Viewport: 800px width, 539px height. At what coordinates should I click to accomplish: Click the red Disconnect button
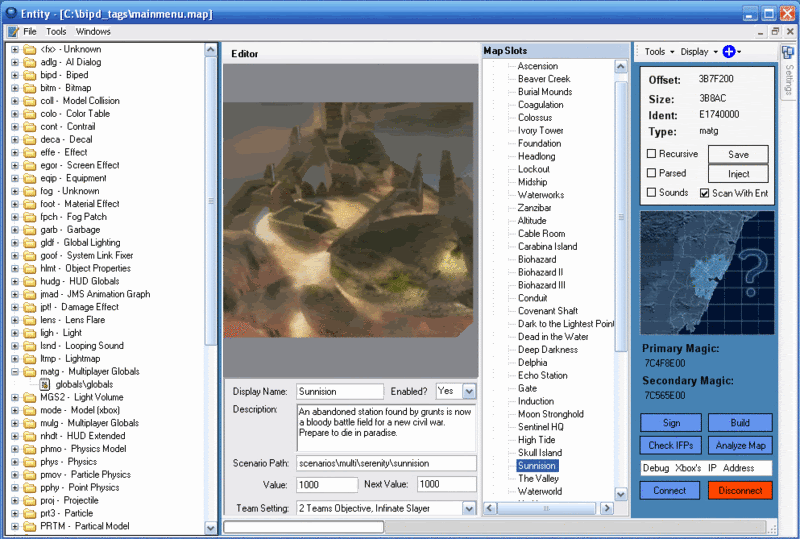[x=740, y=491]
